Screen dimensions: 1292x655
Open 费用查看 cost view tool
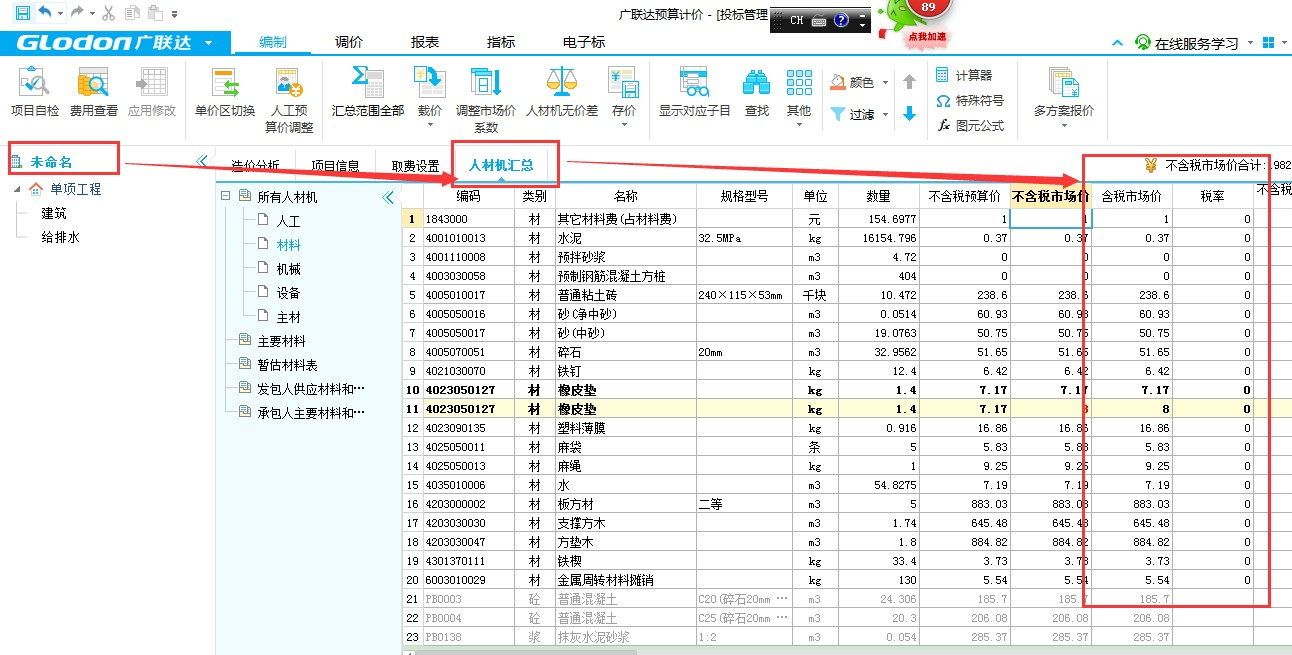93,84
